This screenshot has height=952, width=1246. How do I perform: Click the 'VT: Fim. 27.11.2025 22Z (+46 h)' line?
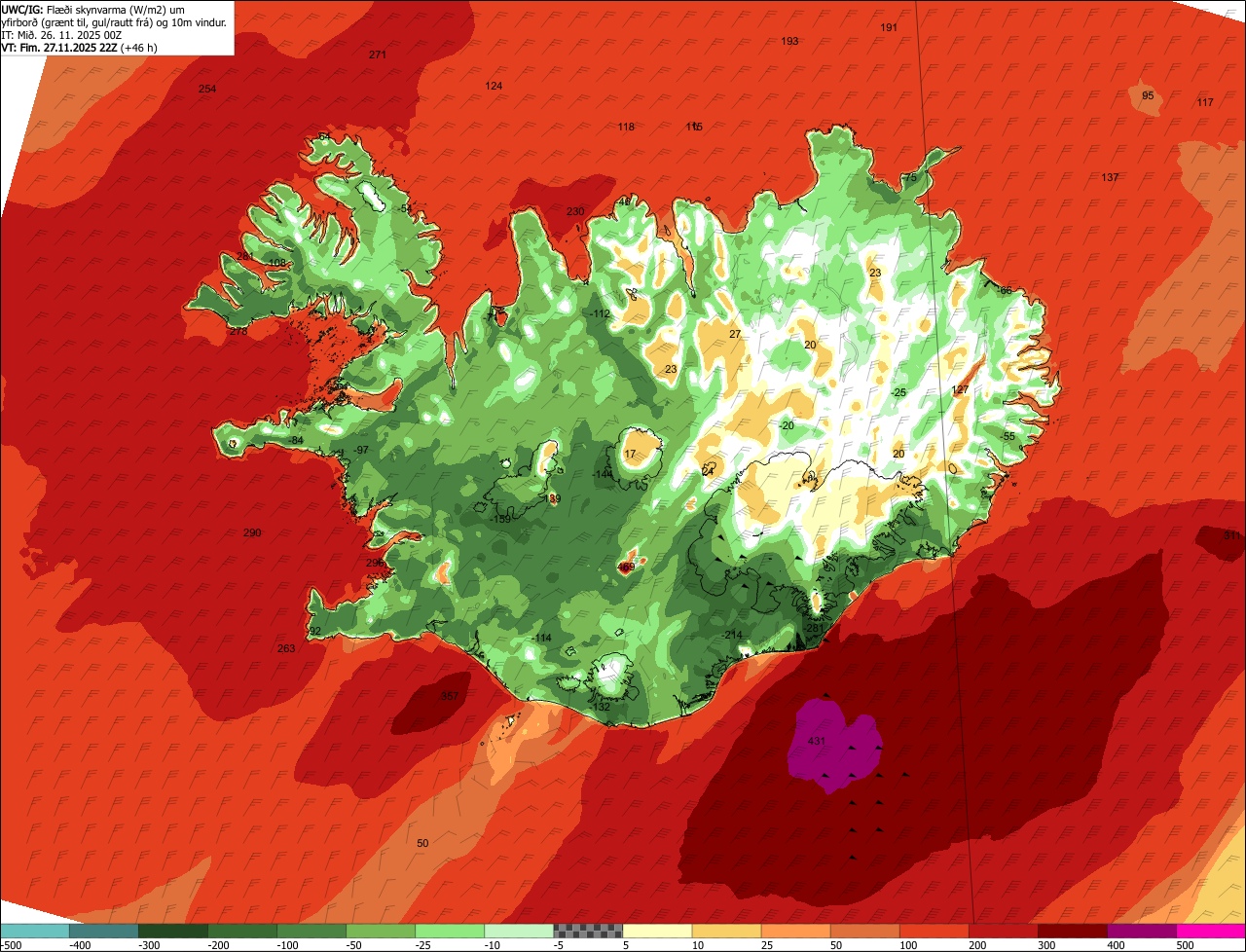[80, 47]
